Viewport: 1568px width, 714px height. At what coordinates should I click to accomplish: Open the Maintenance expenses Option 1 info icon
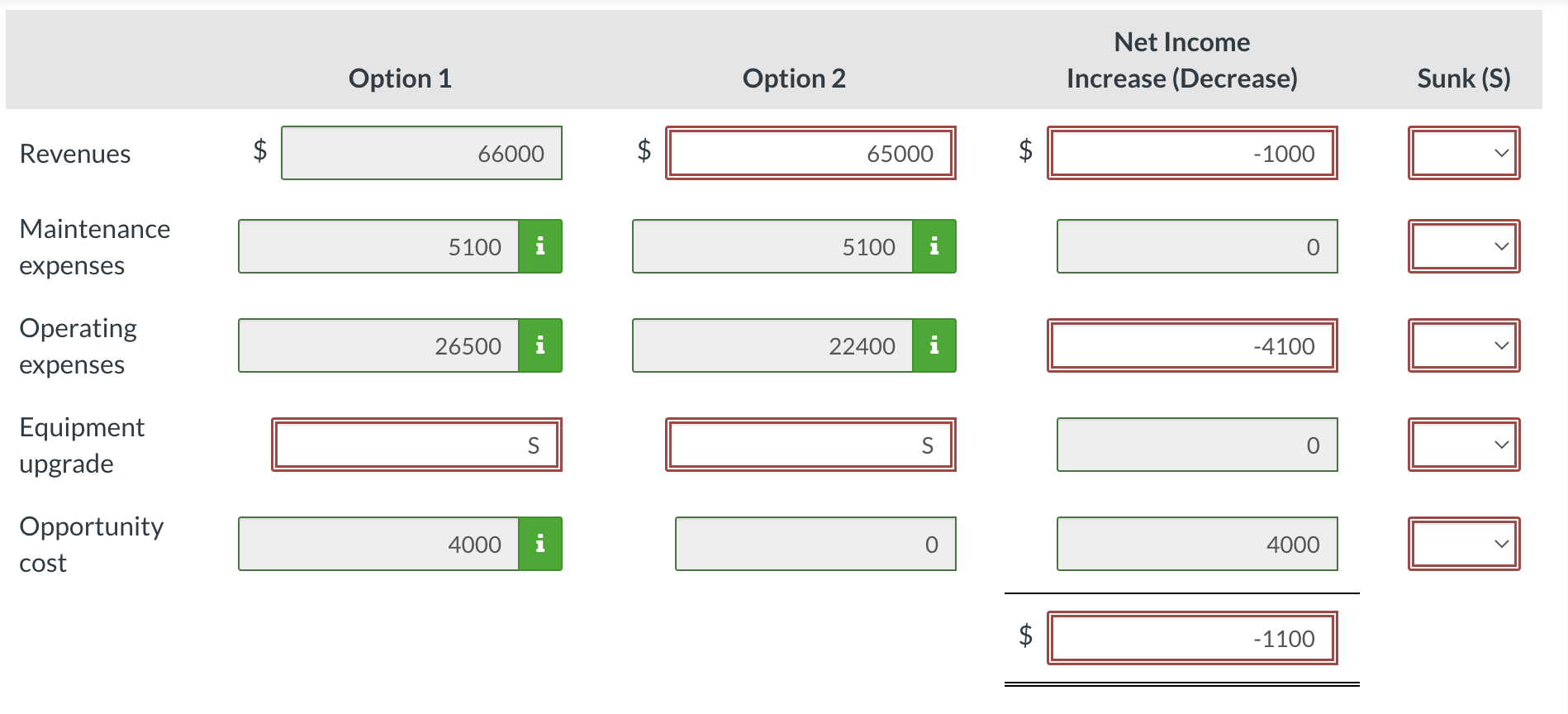pyautogui.click(x=540, y=245)
